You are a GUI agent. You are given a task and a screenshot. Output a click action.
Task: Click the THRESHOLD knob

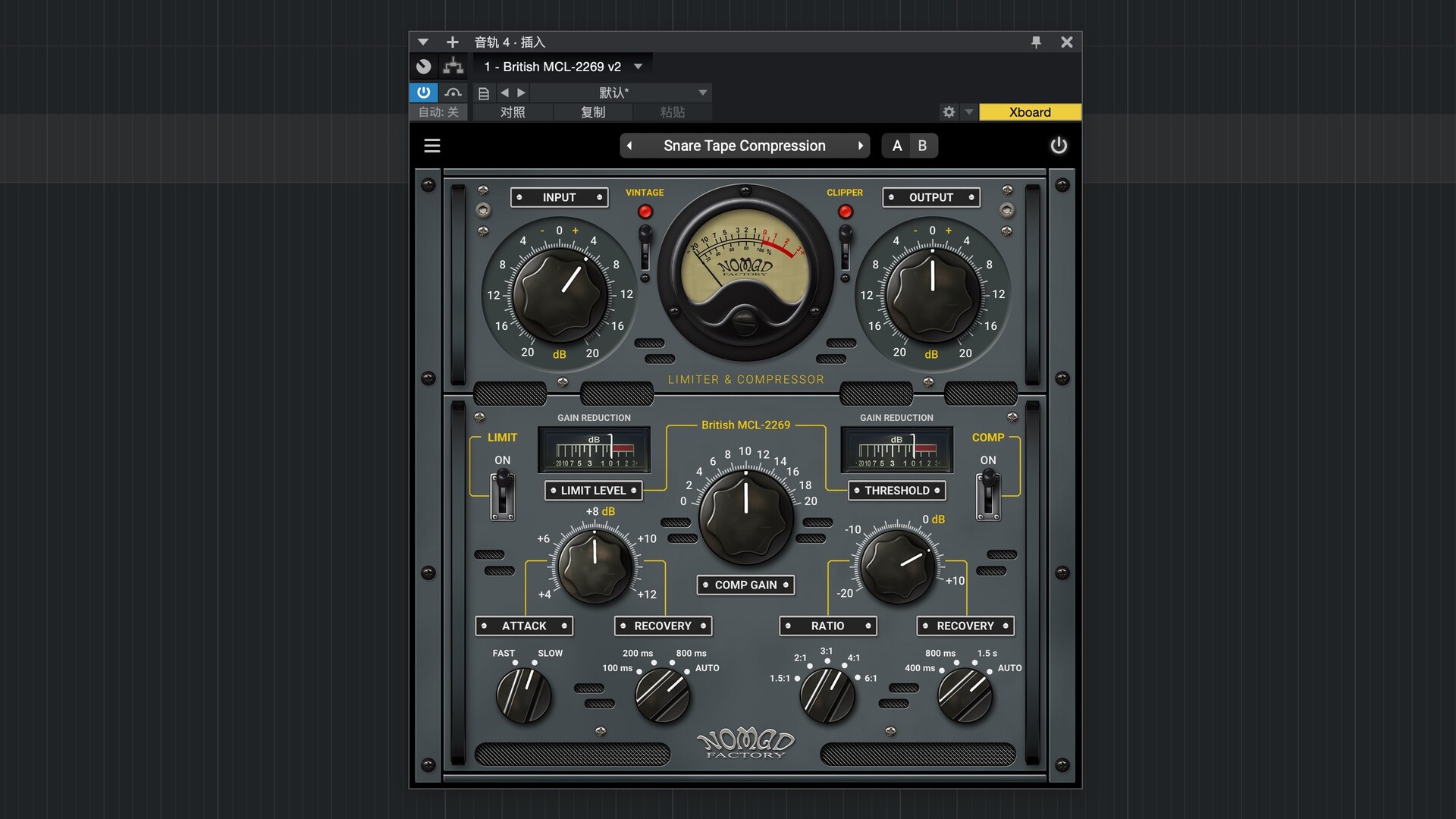click(898, 565)
